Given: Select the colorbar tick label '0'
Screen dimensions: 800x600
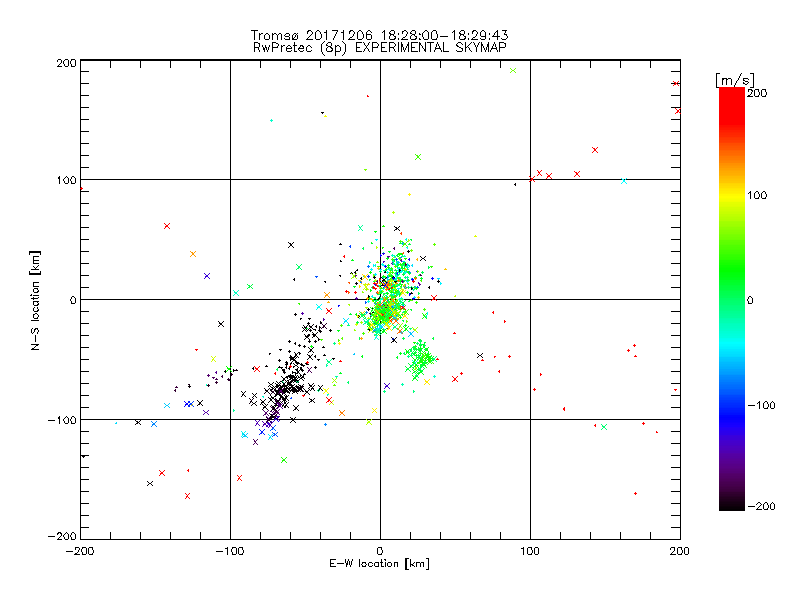Looking at the screenshot, I should click(x=750, y=301).
